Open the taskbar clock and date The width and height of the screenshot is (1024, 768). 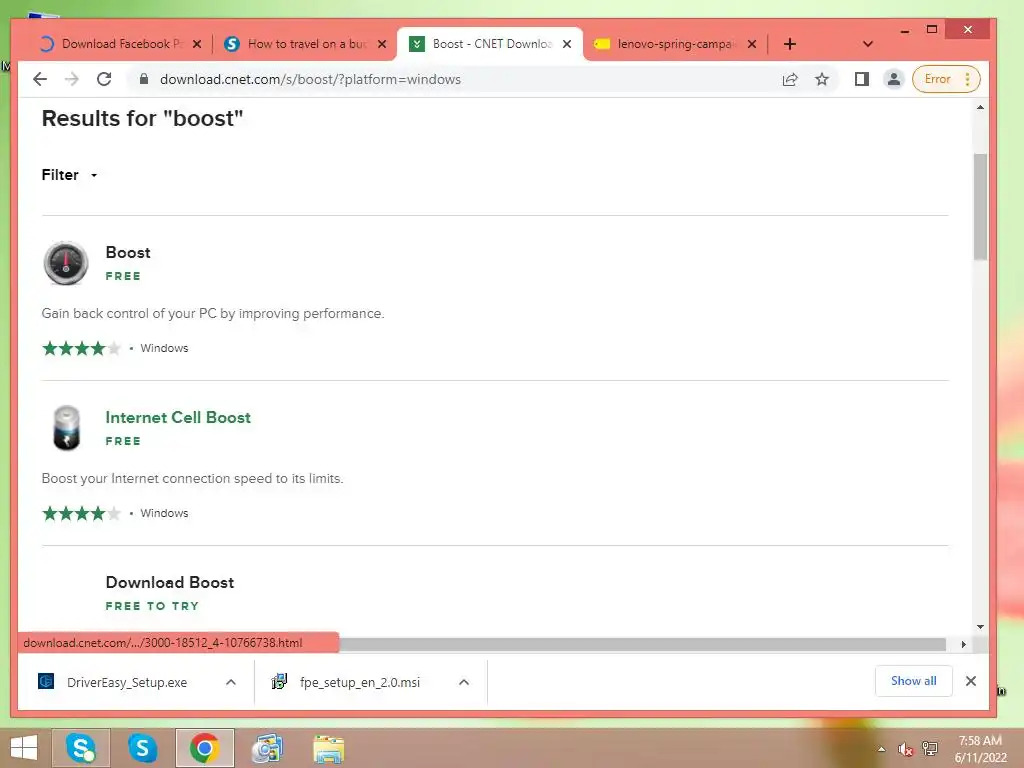point(980,749)
